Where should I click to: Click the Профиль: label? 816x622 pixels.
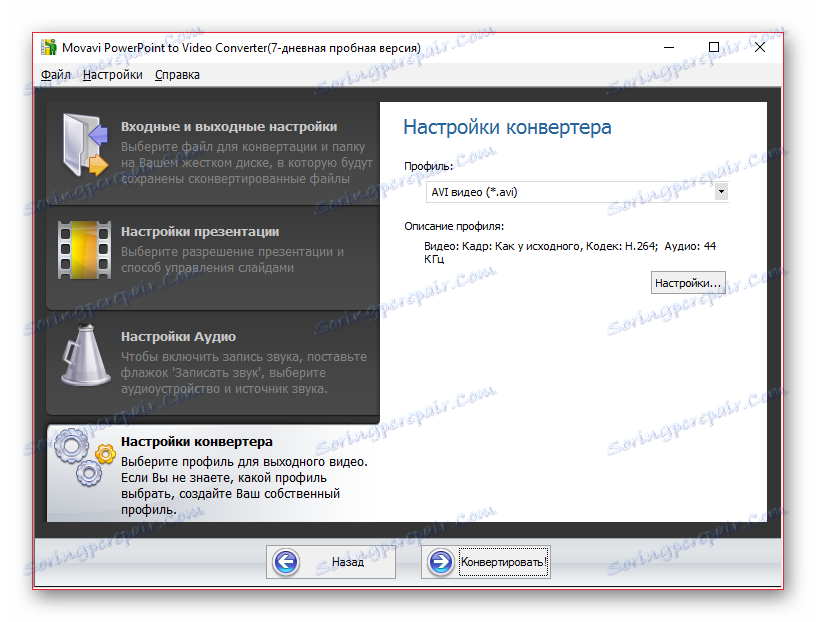click(x=428, y=167)
